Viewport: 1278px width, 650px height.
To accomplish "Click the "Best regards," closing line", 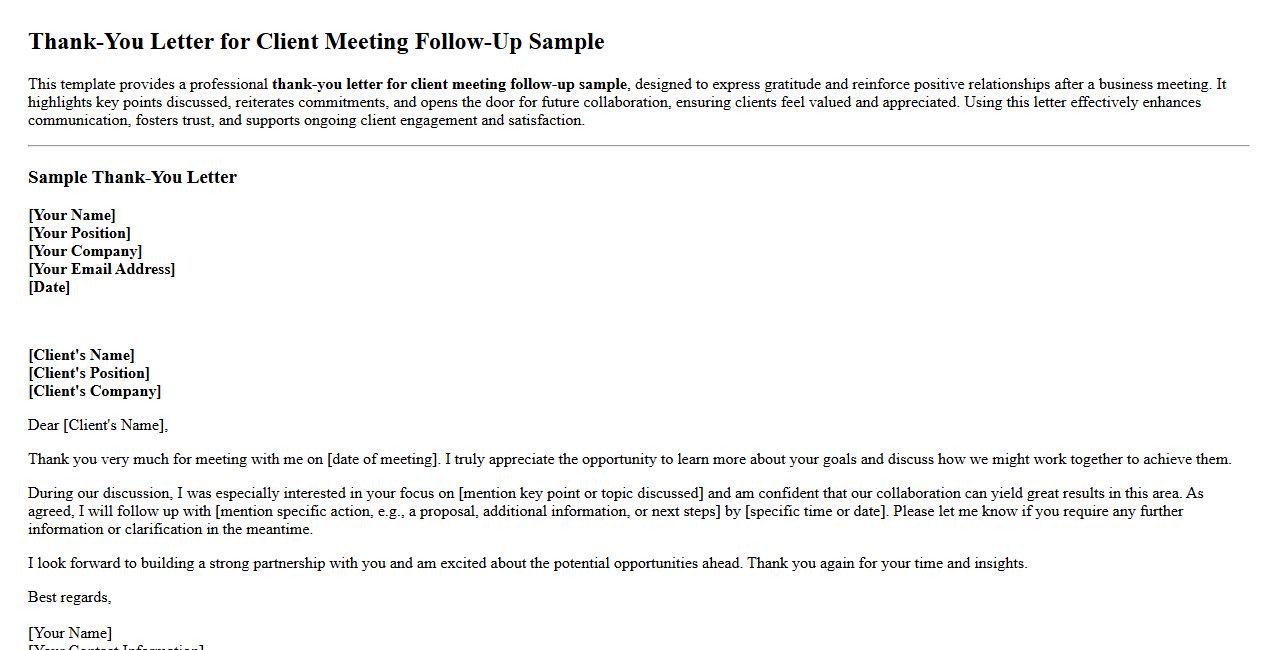I will 70,598.
